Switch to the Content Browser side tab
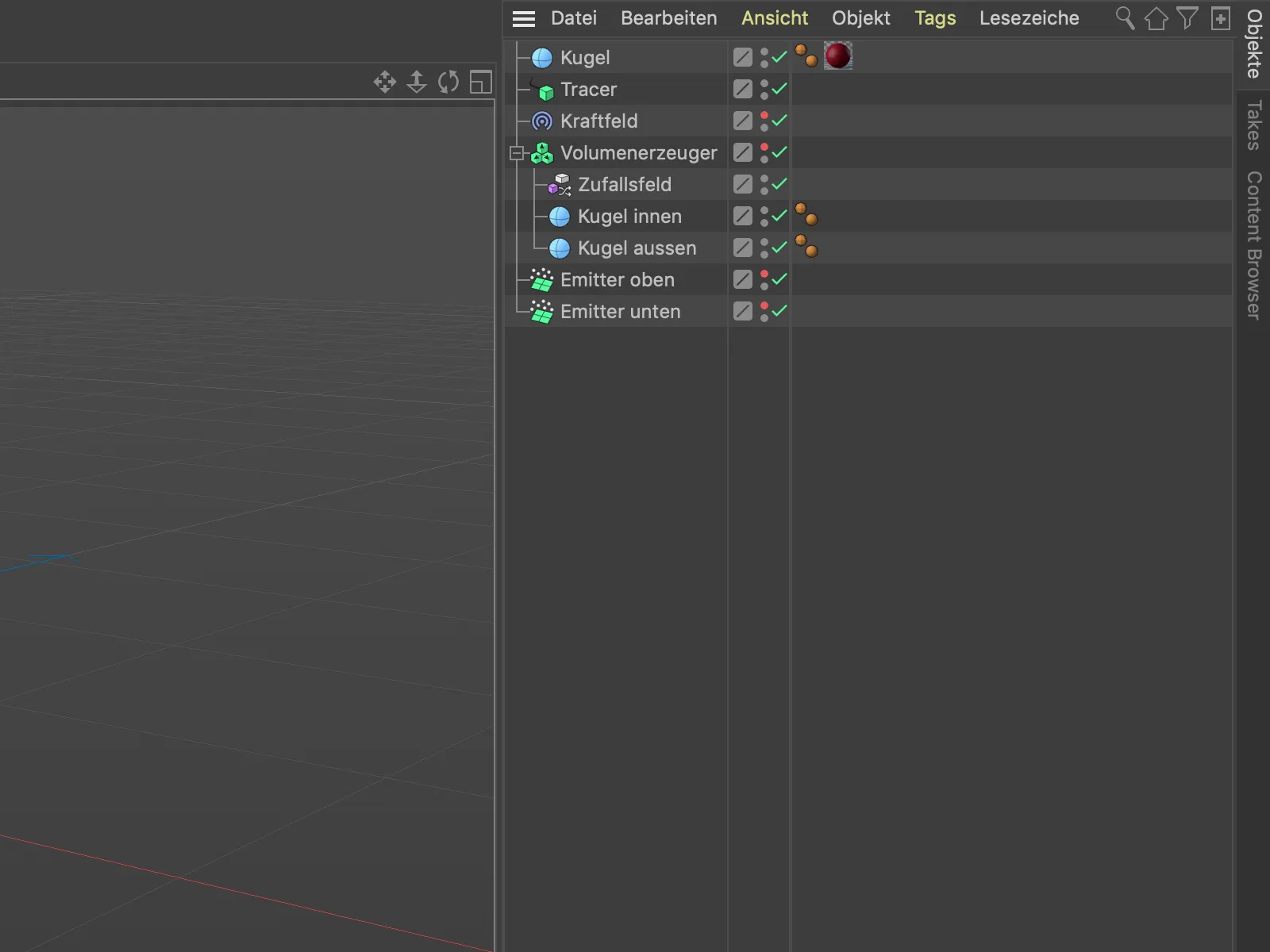The height and width of the screenshot is (952, 1270). tap(1254, 245)
